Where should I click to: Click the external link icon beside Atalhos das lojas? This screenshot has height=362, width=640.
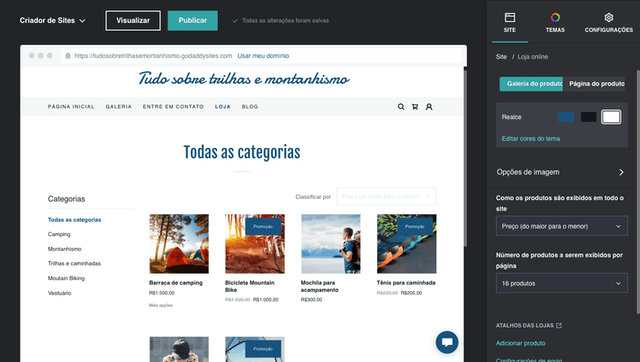pyautogui.click(x=559, y=325)
